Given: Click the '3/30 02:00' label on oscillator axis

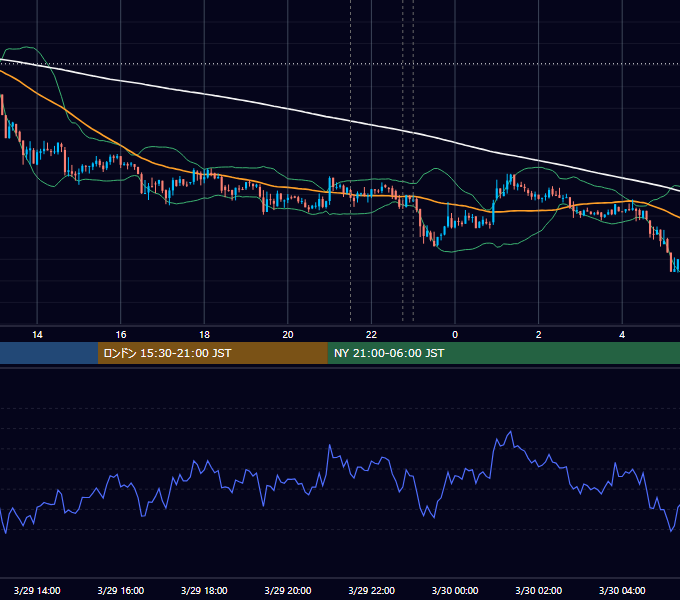Looking at the screenshot, I should coord(539,590).
